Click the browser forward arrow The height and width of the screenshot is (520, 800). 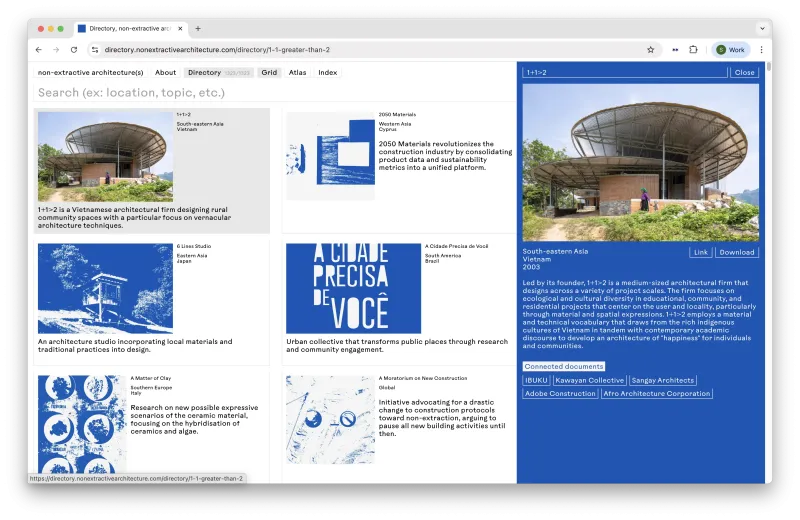(56, 49)
